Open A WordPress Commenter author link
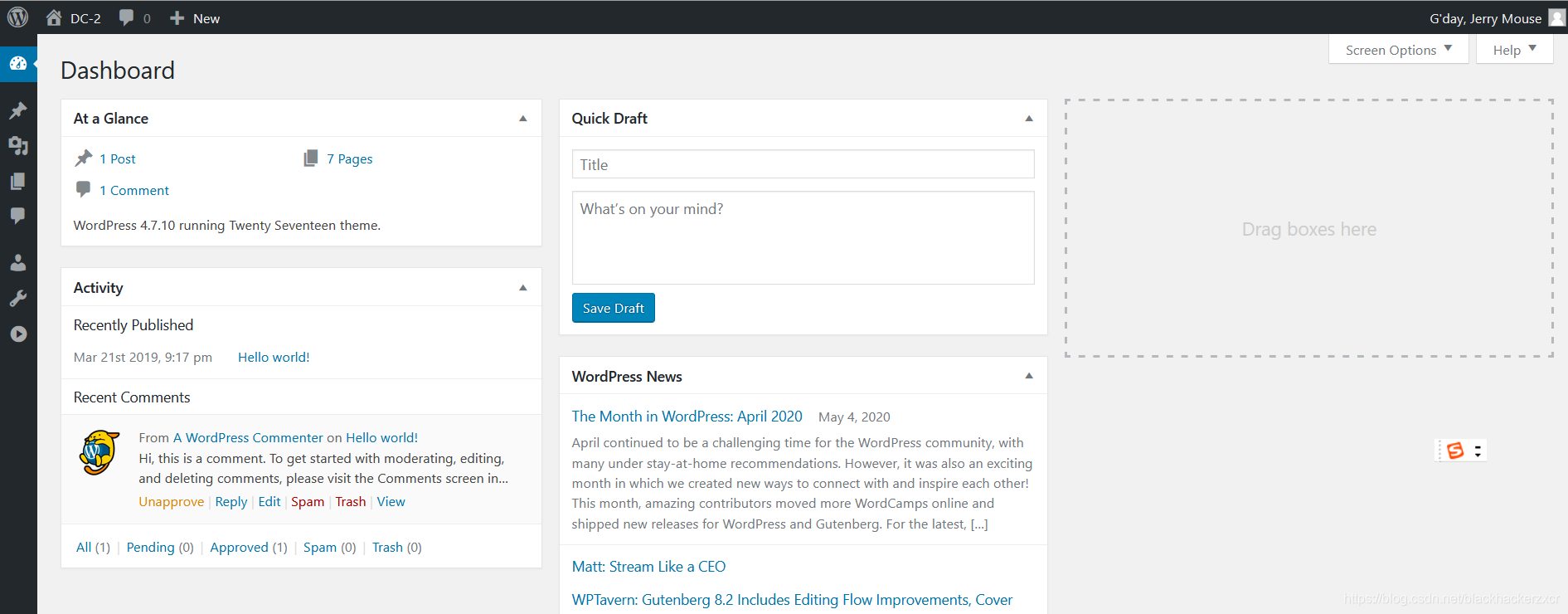This screenshot has height=614, width=1568. point(248,437)
